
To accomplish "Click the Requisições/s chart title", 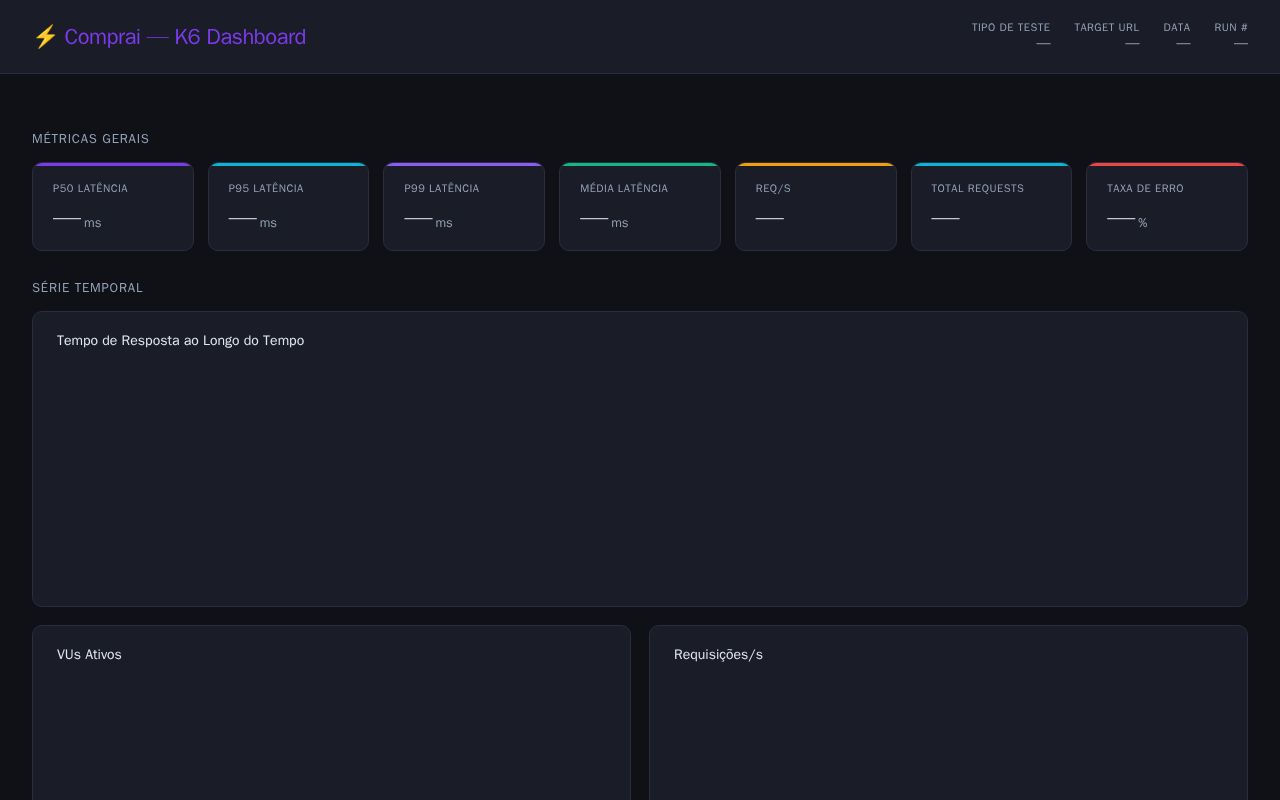I will [718, 655].
